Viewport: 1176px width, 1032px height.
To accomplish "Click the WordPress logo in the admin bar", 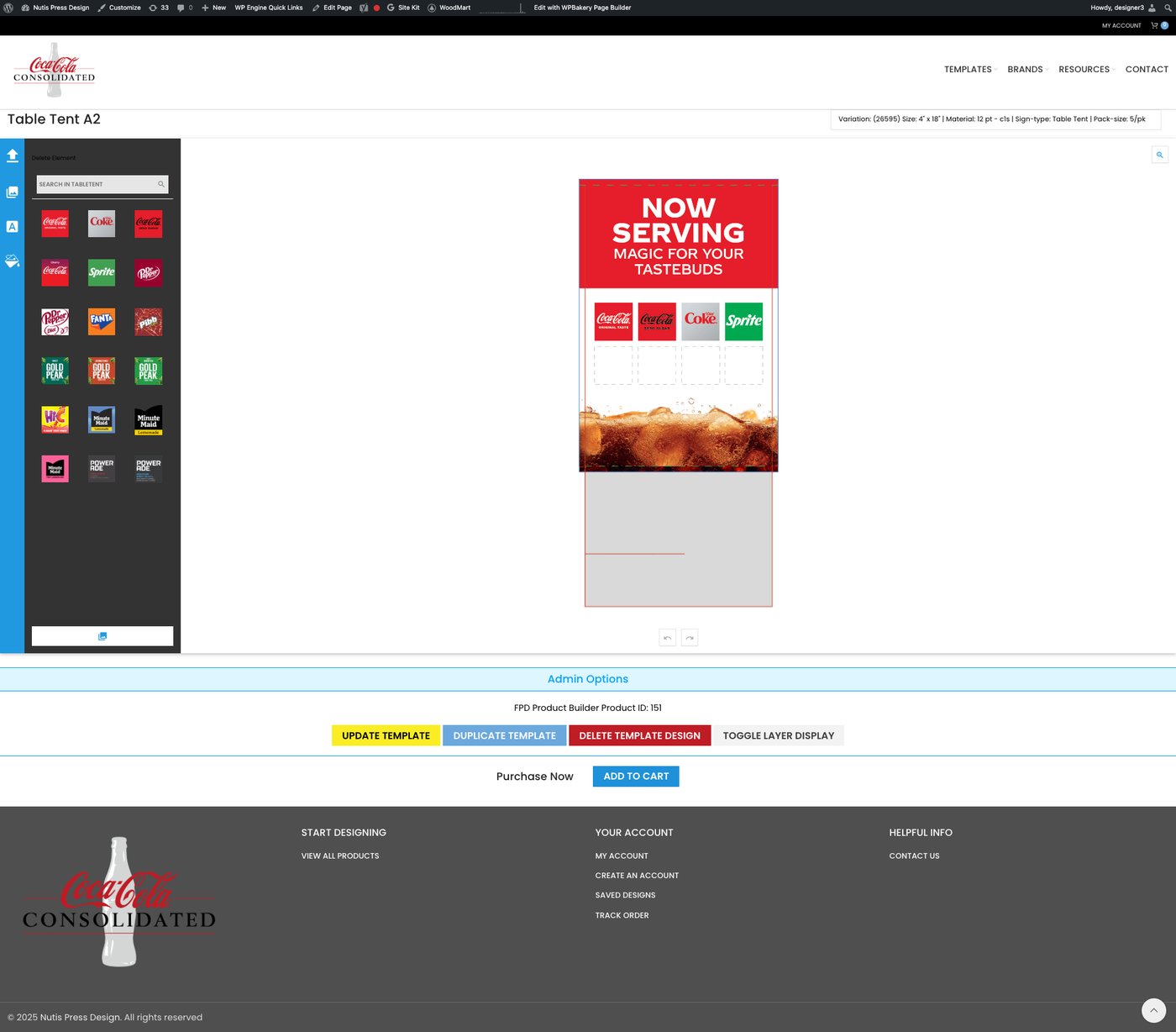I will [x=8, y=8].
